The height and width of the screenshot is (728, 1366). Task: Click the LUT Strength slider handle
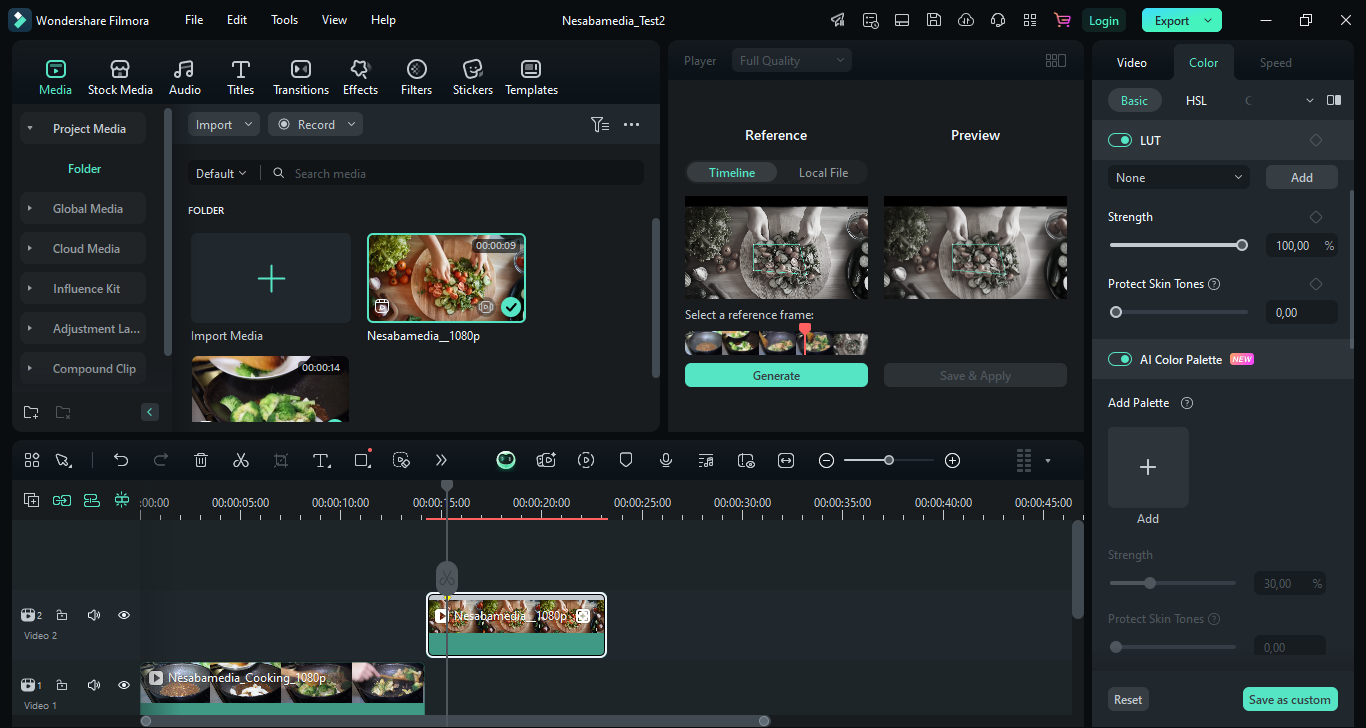pos(1242,245)
